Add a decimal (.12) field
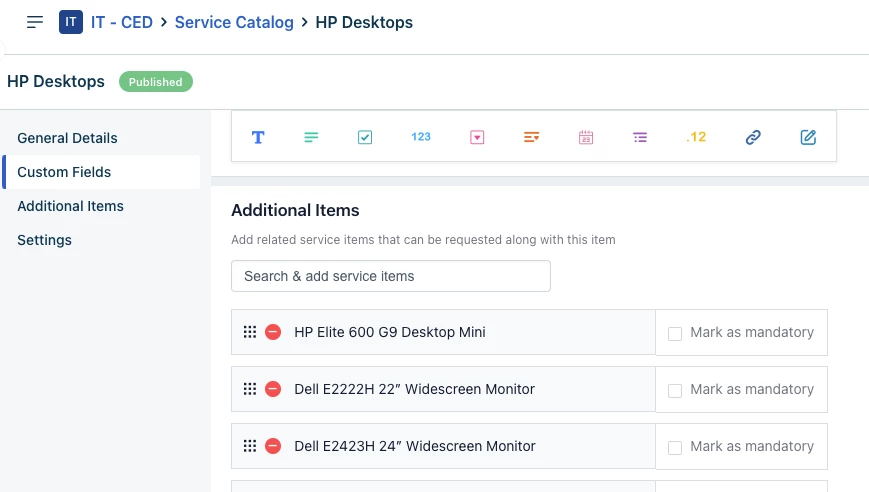 (696, 137)
